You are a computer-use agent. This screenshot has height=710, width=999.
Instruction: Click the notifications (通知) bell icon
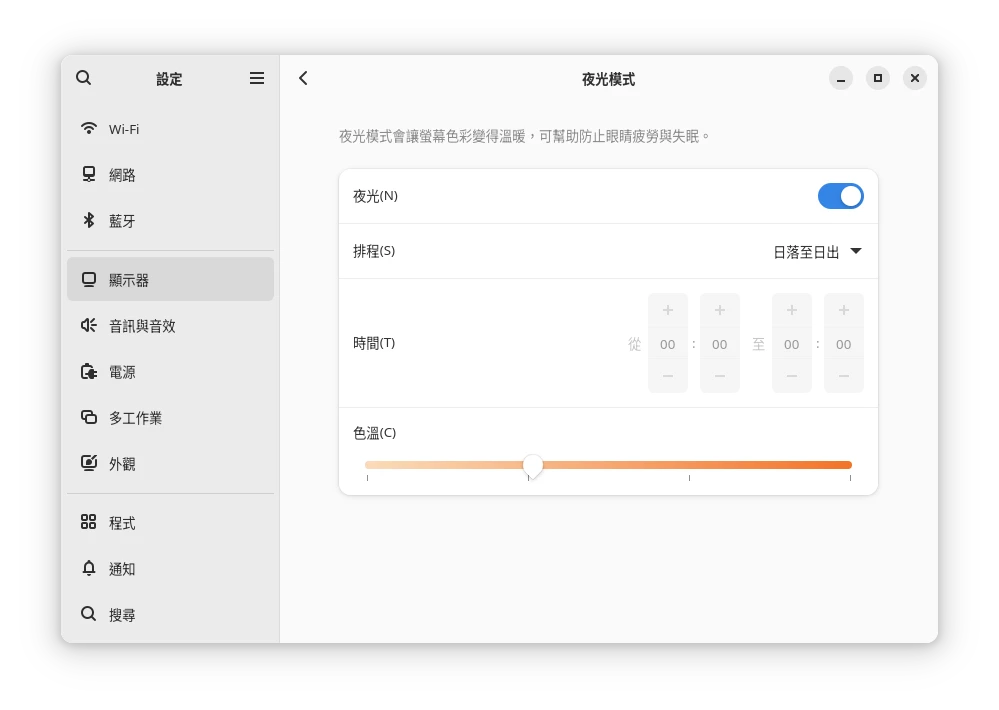point(89,569)
